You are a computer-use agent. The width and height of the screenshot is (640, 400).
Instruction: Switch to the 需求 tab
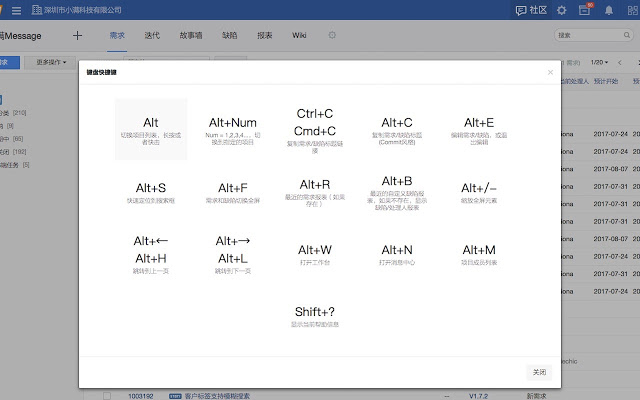pyautogui.click(x=116, y=35)
